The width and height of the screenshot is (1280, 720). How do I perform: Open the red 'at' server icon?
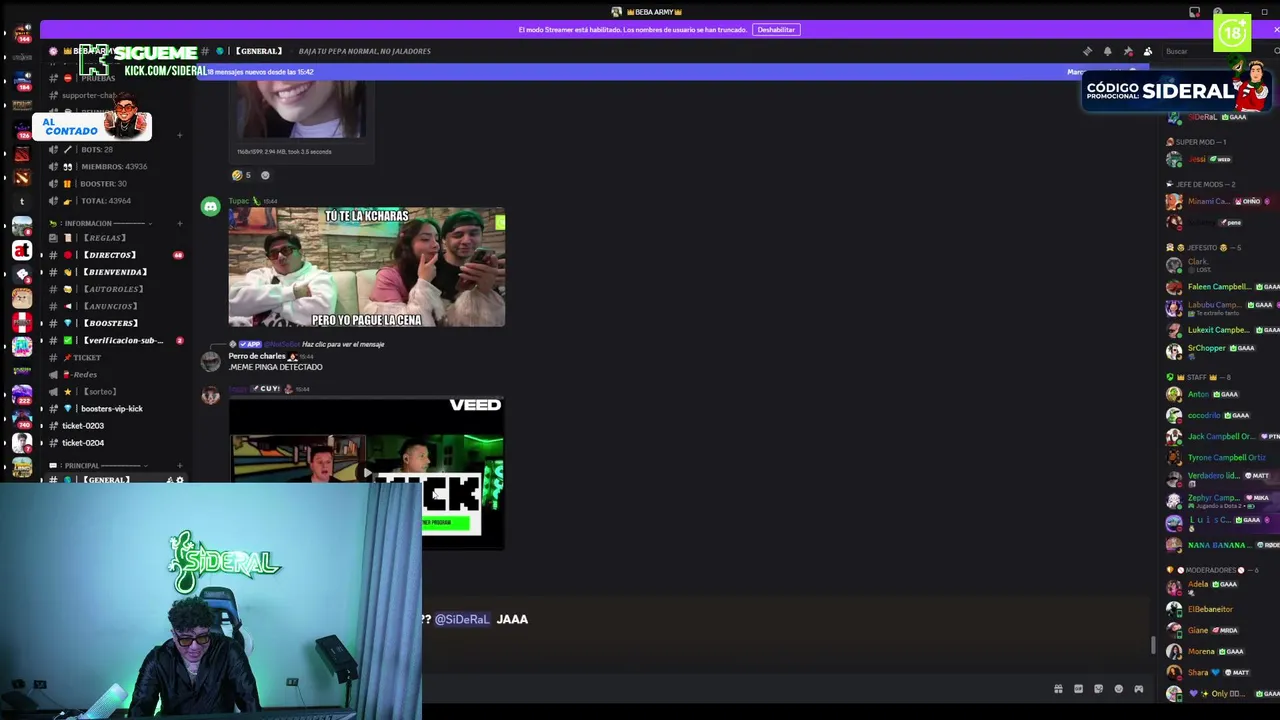point(22,250)
